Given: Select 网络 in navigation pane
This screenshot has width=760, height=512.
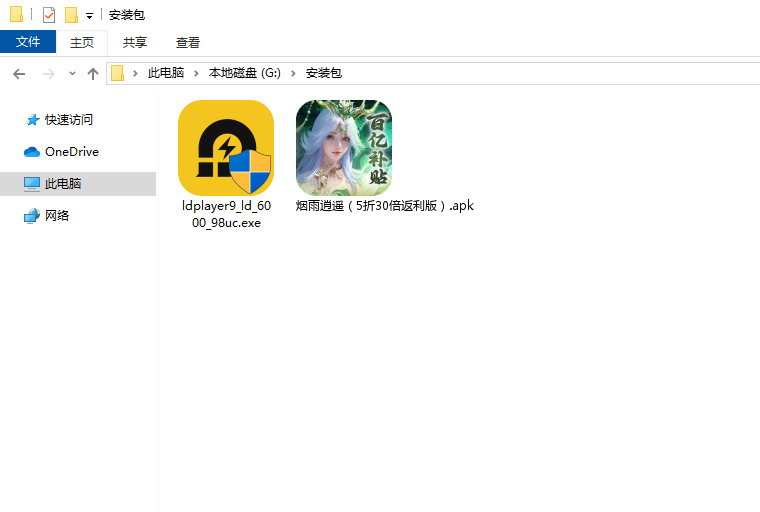Looking at the screenshot, I should pyautogui.click(x=57, y=216).
